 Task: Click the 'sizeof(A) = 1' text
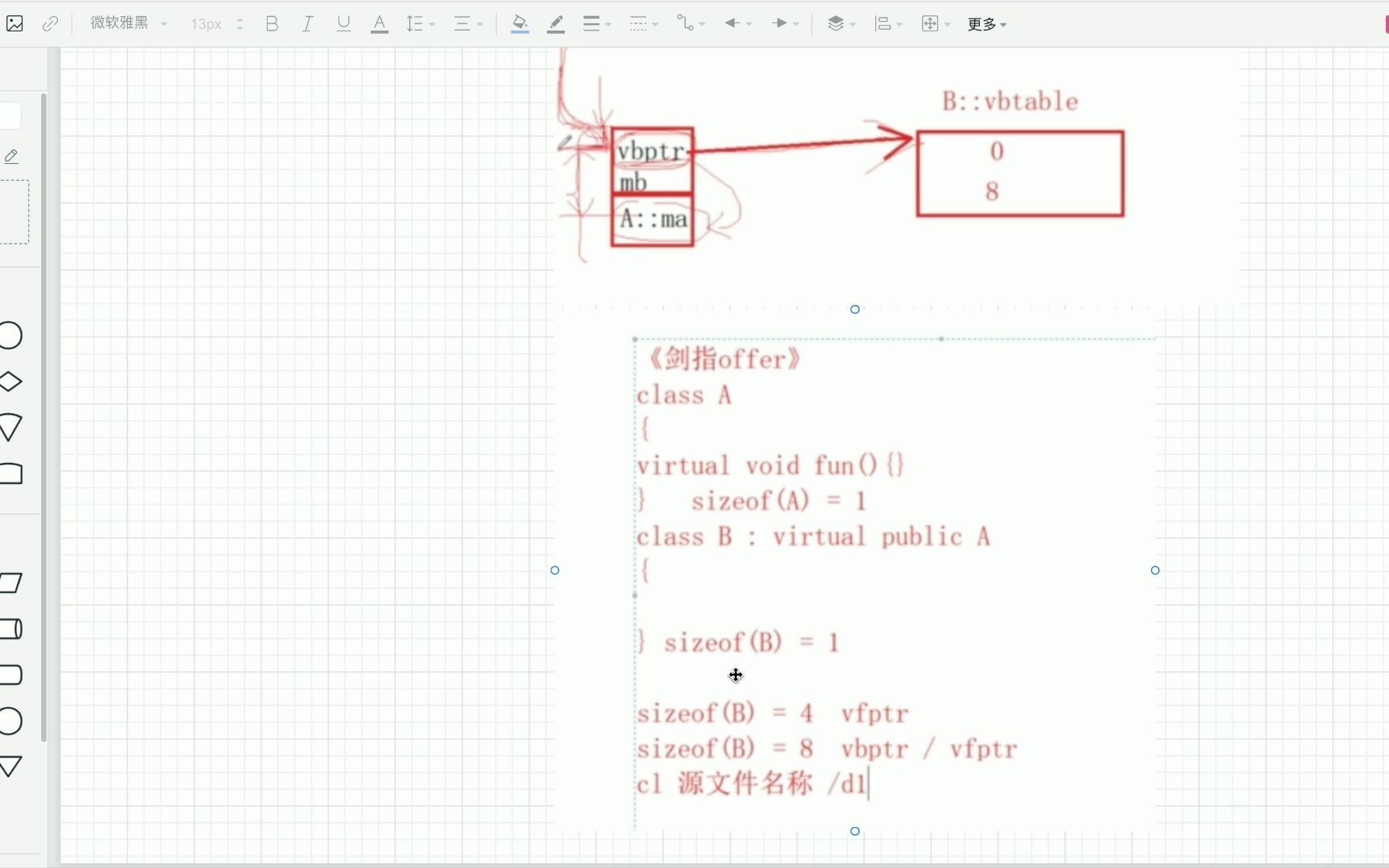click(x=778, y=501)
